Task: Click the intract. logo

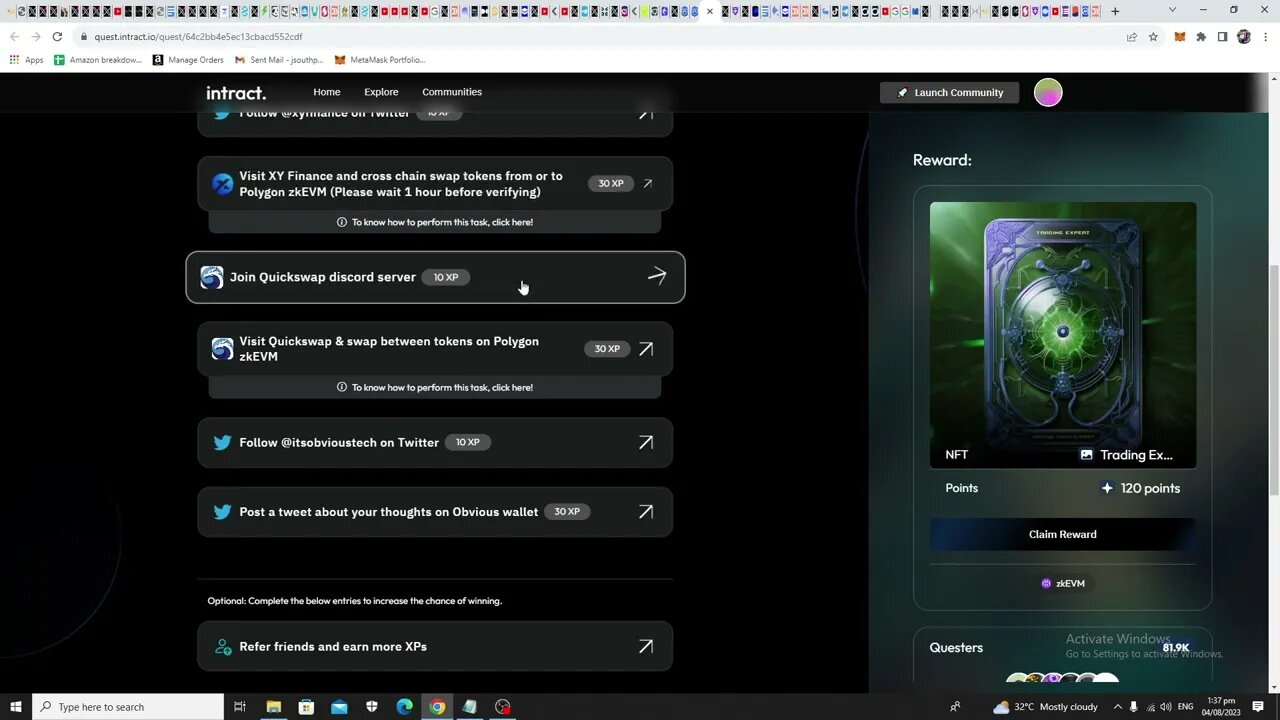Action: (x=236, y=93)
